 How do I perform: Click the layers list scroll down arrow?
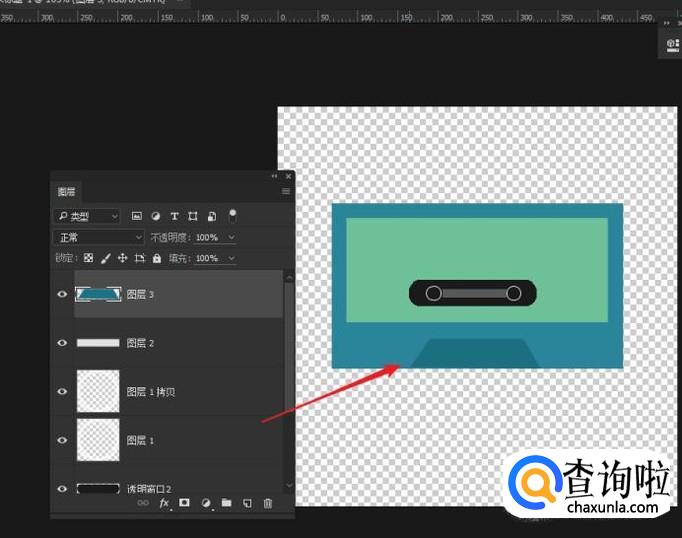pos(289,485)
